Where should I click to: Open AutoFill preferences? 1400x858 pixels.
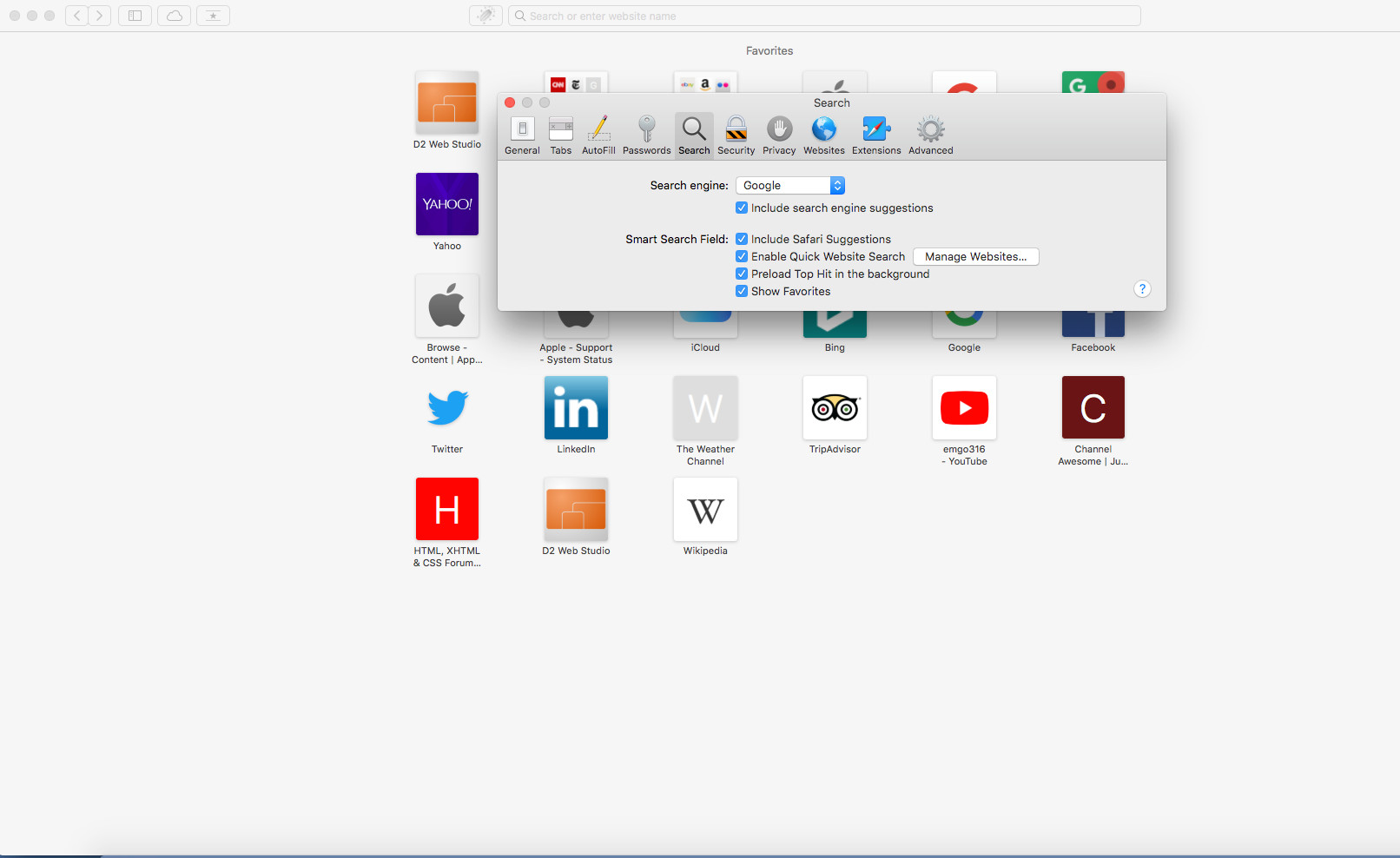click(598, 135)
